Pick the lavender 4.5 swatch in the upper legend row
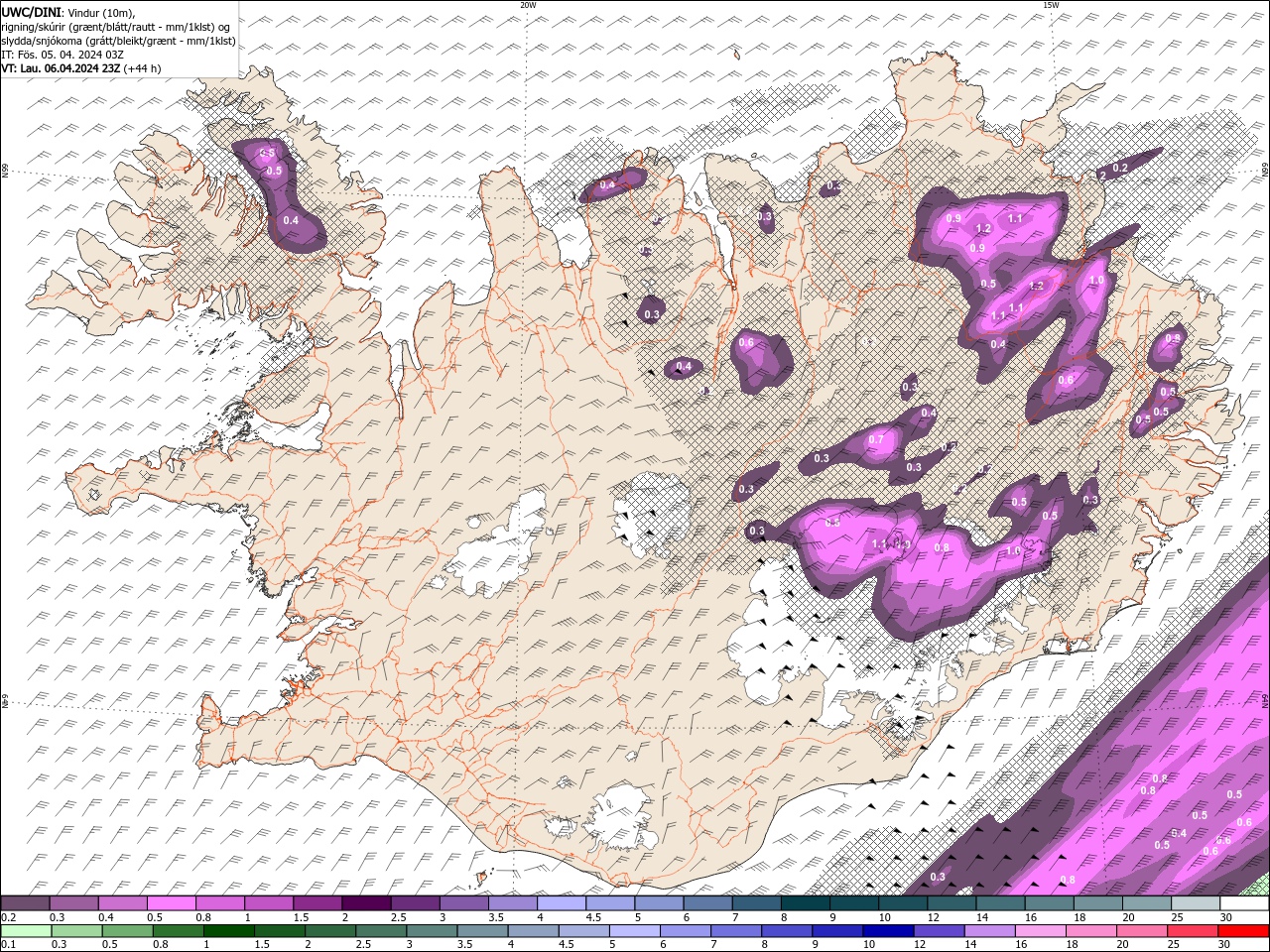 pos(609,903)
